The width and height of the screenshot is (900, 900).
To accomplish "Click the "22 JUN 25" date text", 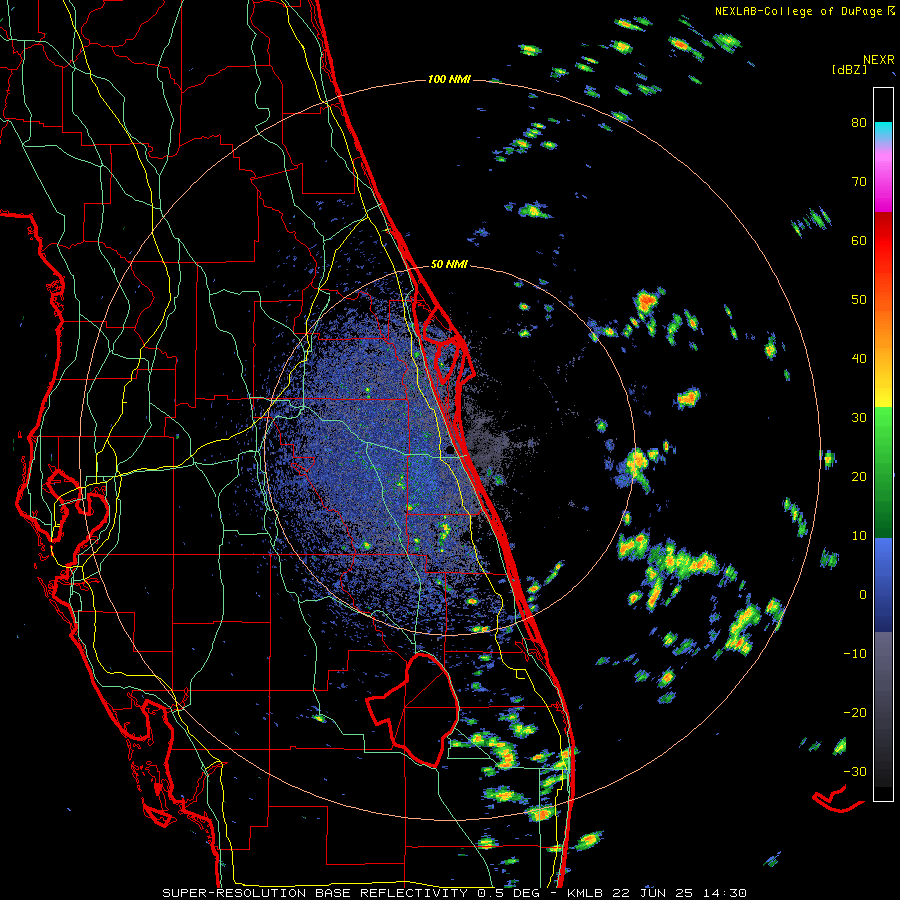I will coord(653,893).
